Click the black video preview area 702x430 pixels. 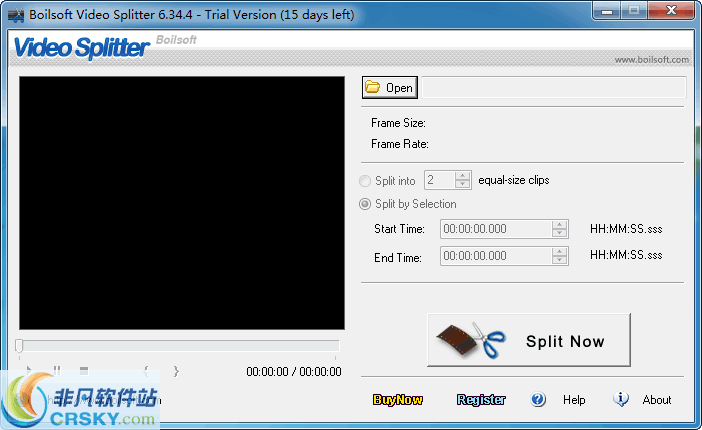[x=182, y=203]
